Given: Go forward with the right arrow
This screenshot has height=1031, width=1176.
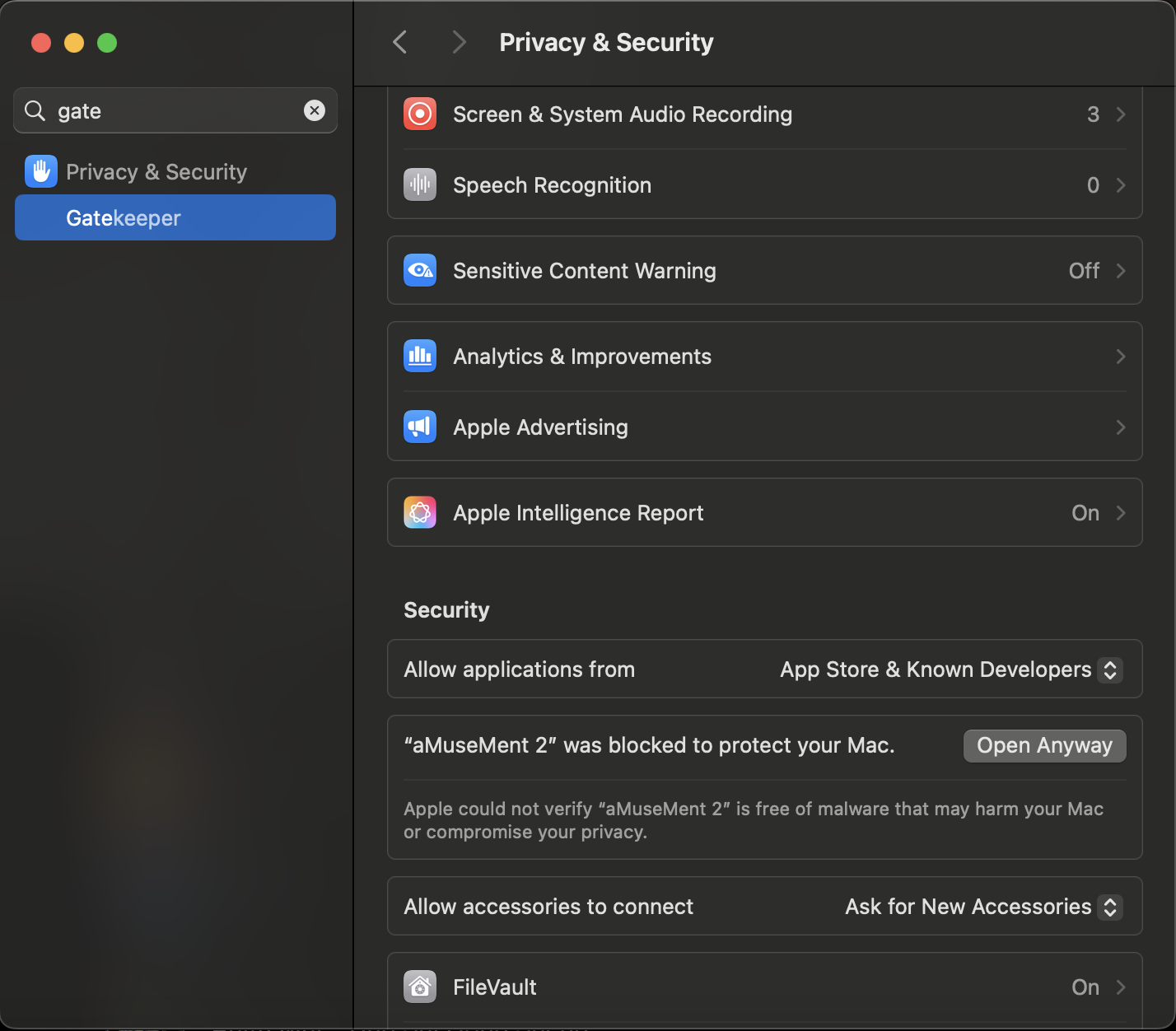Looking at the screenshot, I should tap(460, 42).
